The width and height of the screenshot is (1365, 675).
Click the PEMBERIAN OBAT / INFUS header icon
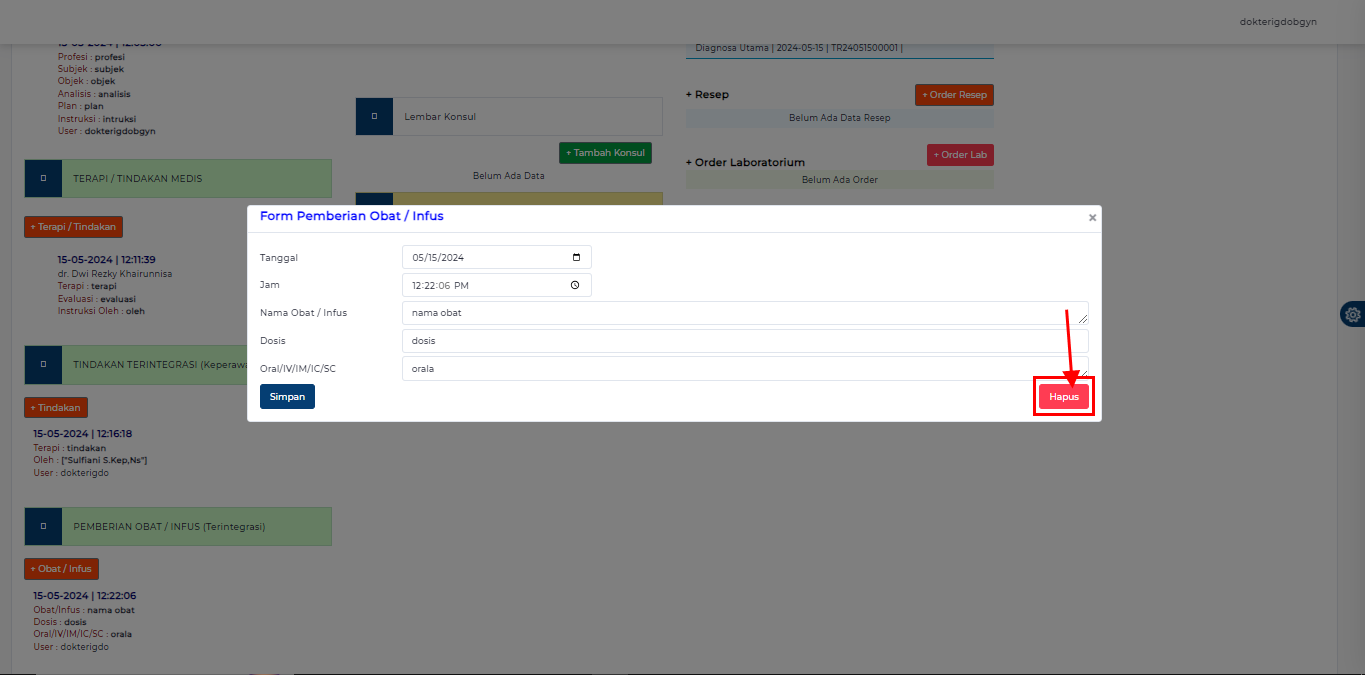pos(43,526)
